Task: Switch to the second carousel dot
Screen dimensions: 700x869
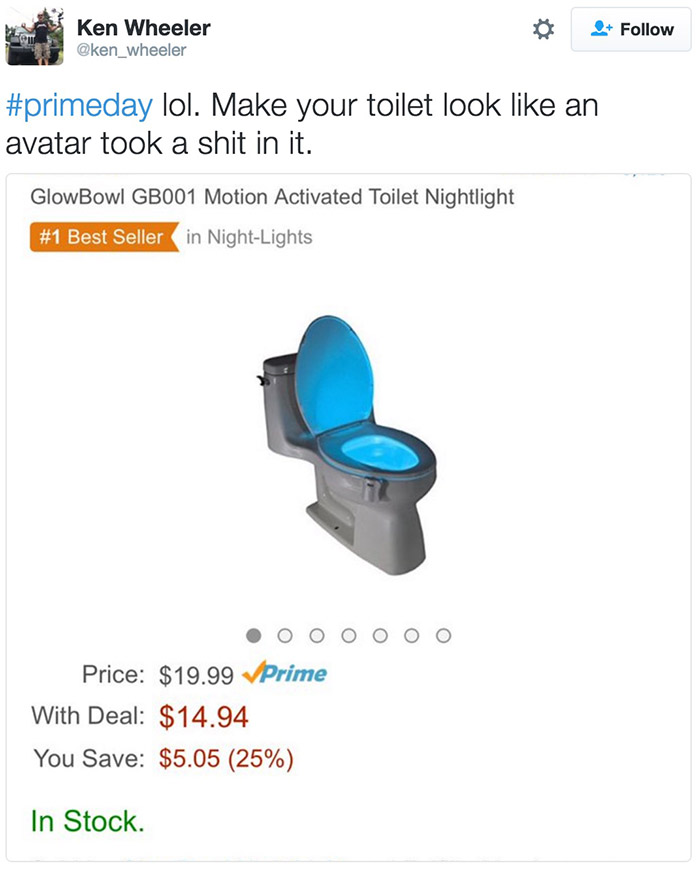Action: point(285,634)
